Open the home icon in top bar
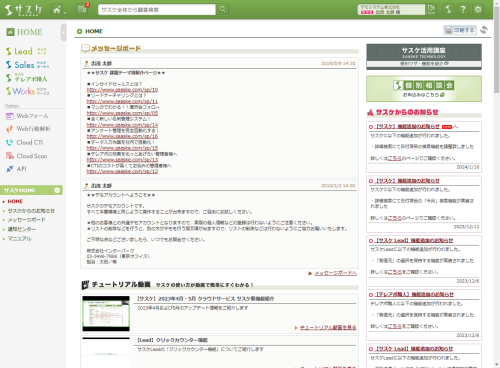Screen dimensions: 500x368 point(57,10)
